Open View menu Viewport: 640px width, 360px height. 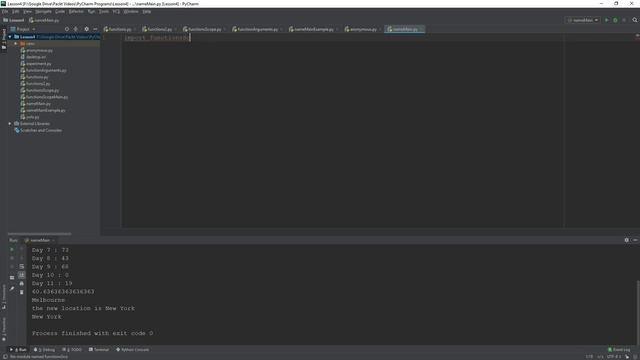27,11
